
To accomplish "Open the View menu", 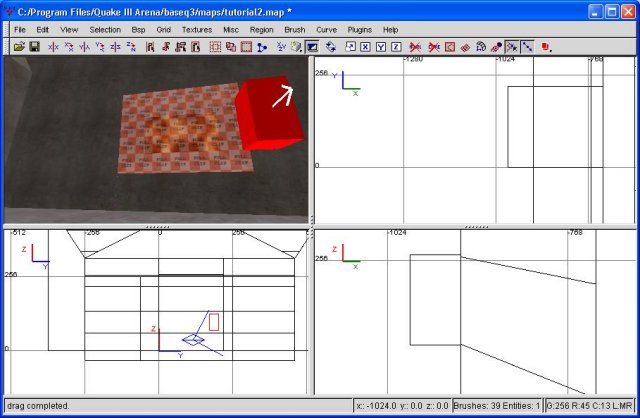I will click(69, 29).
